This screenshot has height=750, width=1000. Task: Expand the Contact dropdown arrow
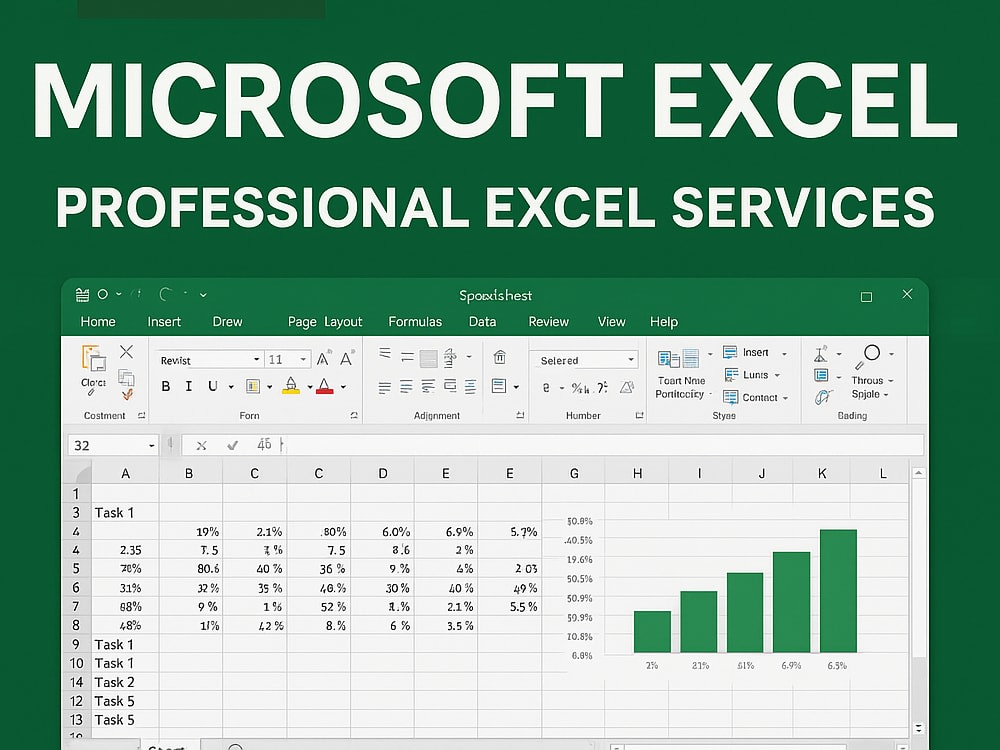(x=786, y=398)
